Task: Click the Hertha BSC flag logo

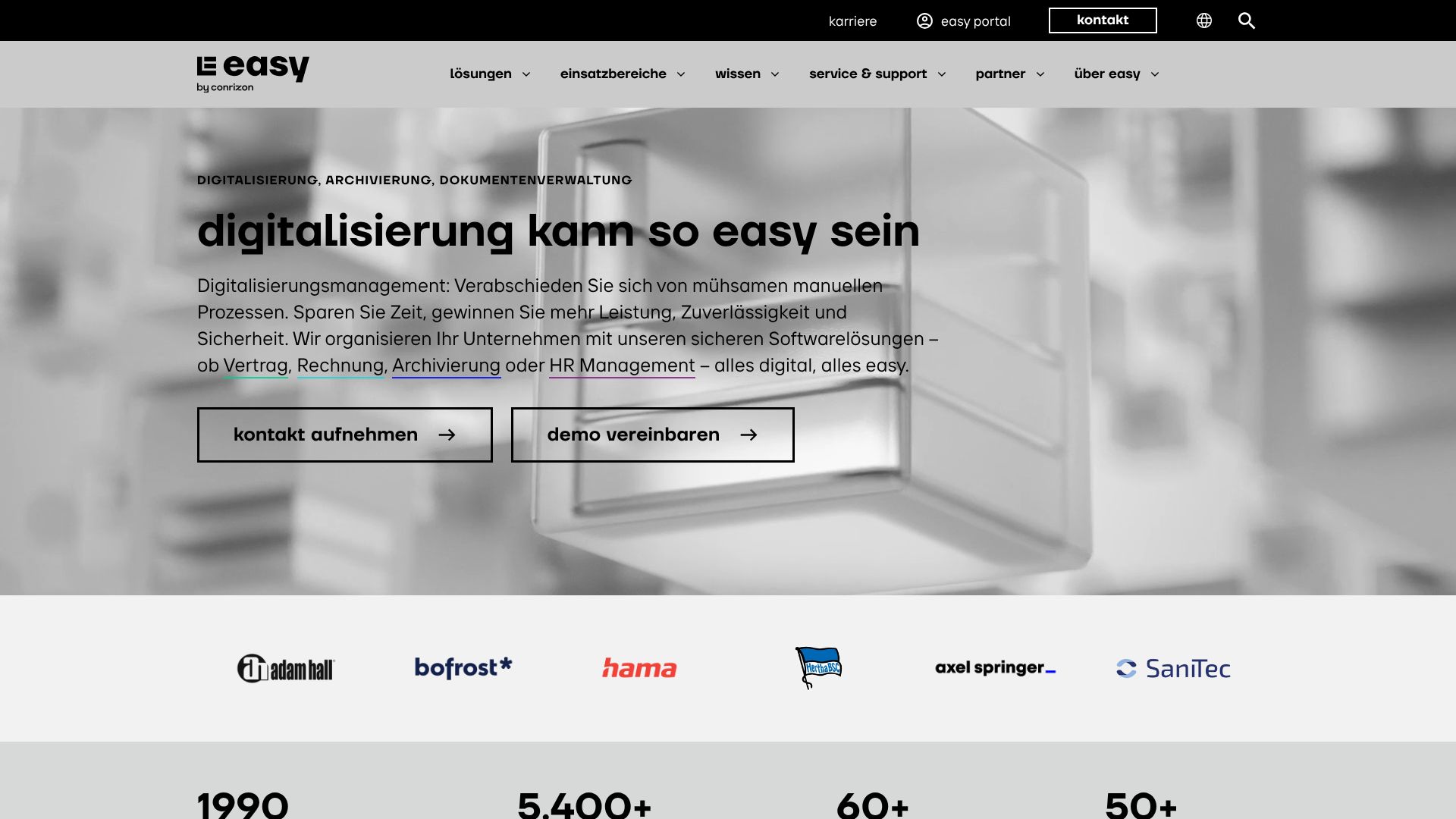Action: pyautogui.click(x=818, y=667)
